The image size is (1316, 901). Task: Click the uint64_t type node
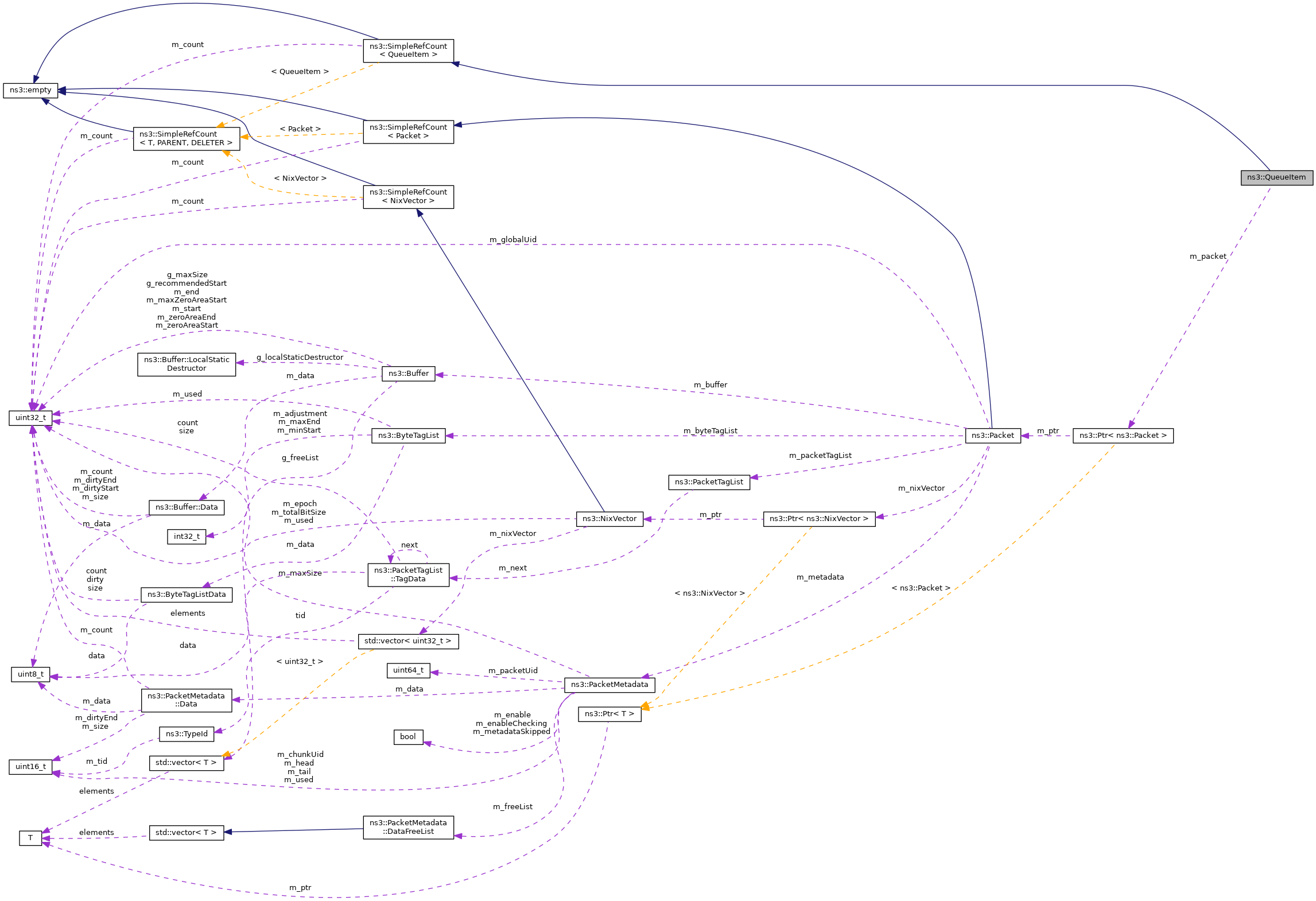[x=408, y=670]
